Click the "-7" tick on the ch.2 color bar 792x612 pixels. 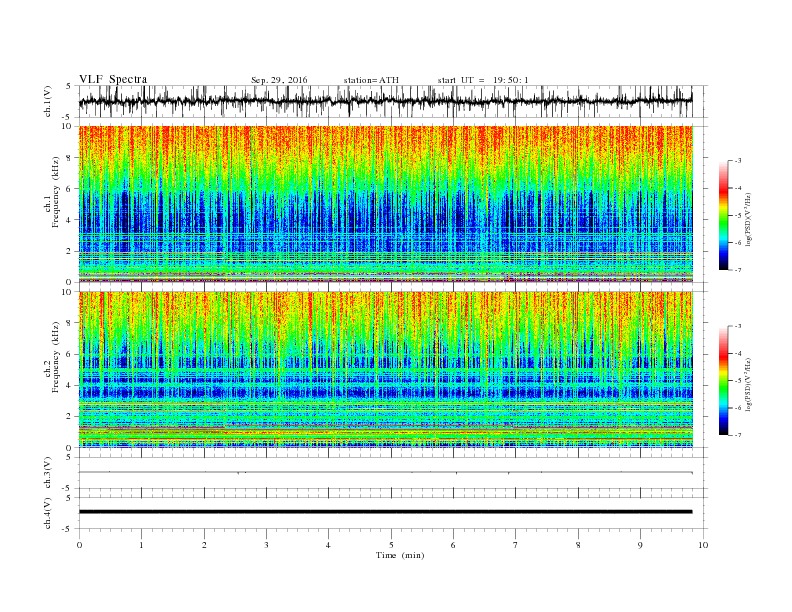click(x=737, y=435)
